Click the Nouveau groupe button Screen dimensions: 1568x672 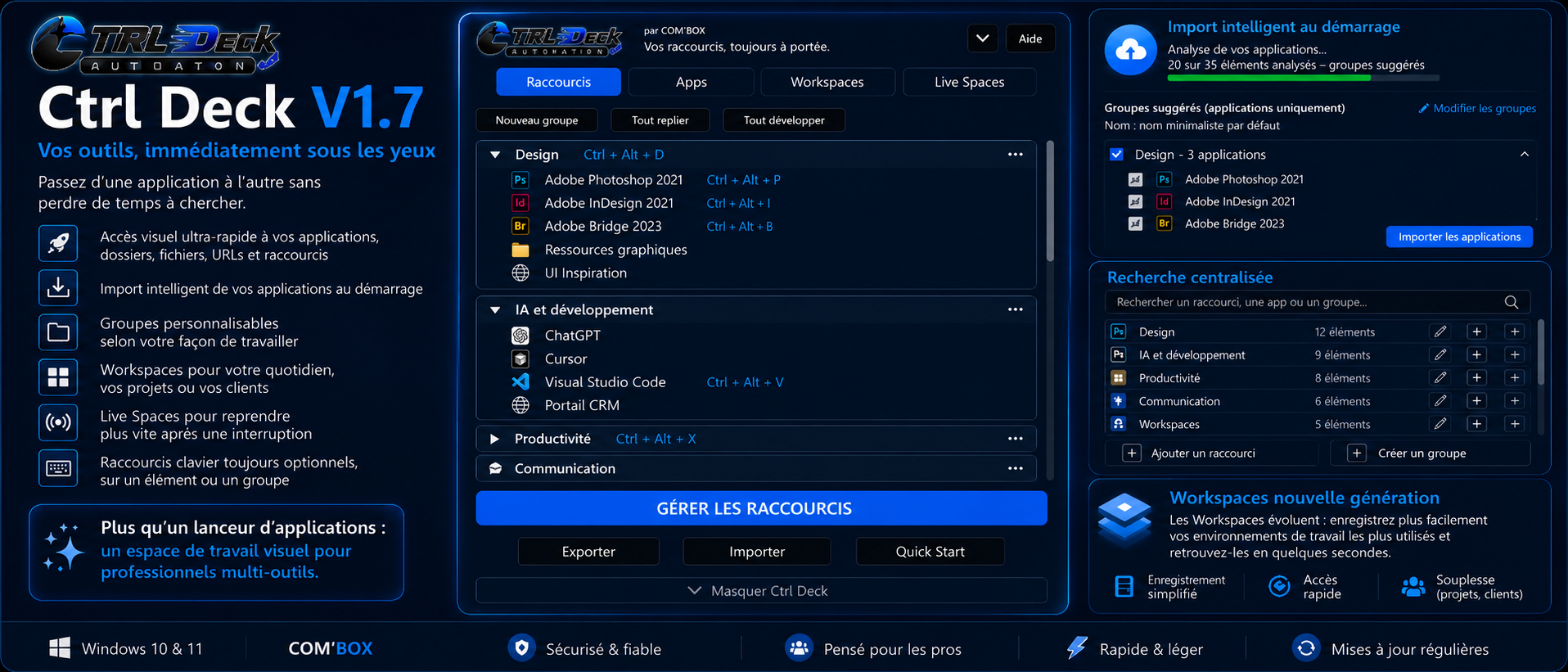tap(537, 120)
